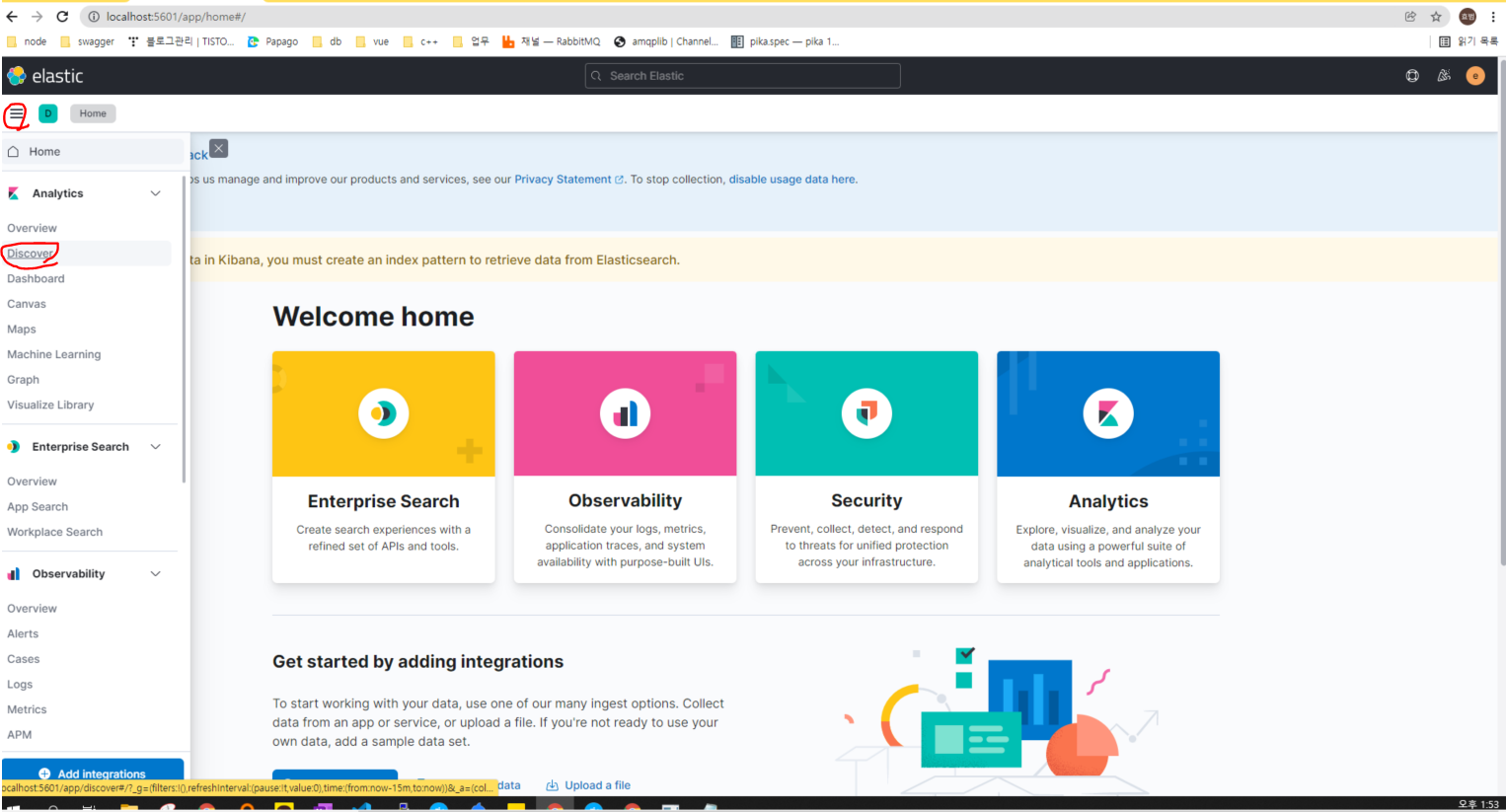
Task: Open the swagger bookmark folder
Action: pyautogui.click(x=87, y=41)
